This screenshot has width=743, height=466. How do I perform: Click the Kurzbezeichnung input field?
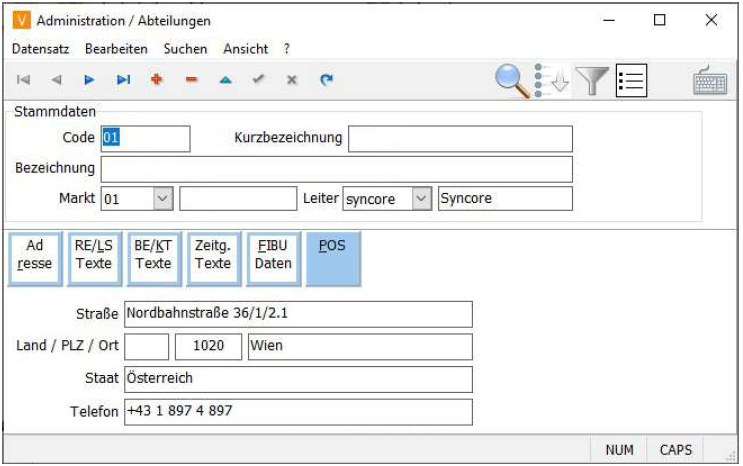pos(460,138)
